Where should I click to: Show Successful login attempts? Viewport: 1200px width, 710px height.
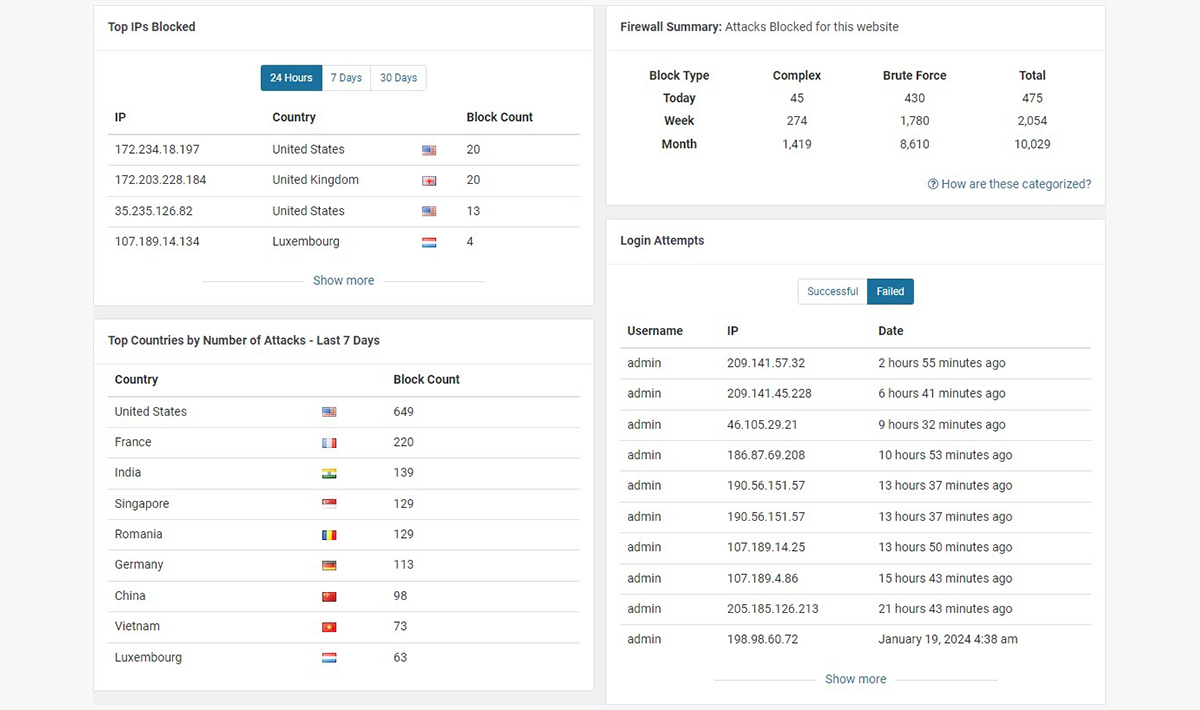click(x=832, y=292)
